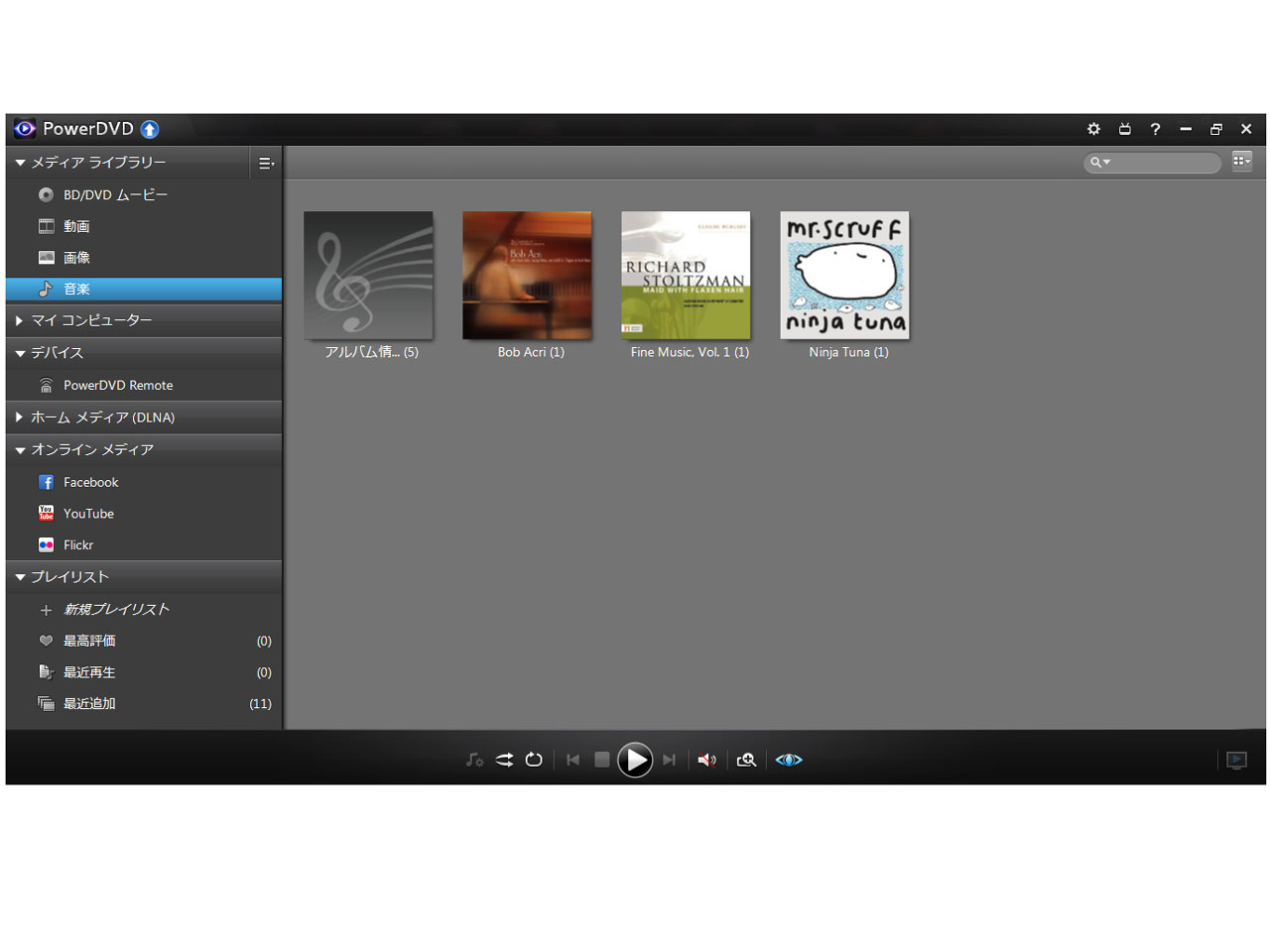
Task: Open the zoom magnifier control
Action: point(746,760)
